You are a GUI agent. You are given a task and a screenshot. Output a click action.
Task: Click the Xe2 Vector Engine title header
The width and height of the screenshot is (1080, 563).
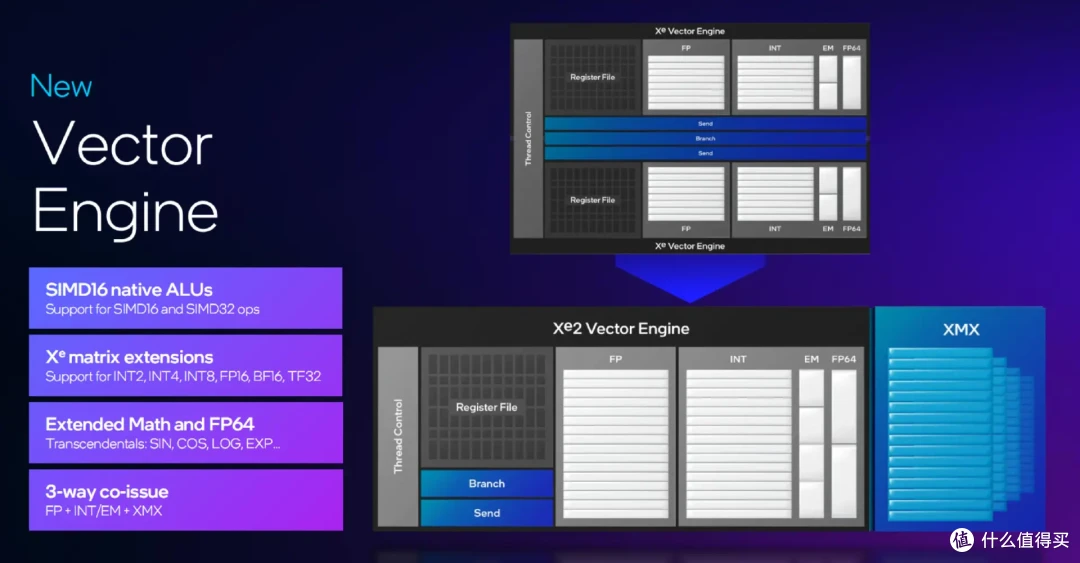[621, 328]
